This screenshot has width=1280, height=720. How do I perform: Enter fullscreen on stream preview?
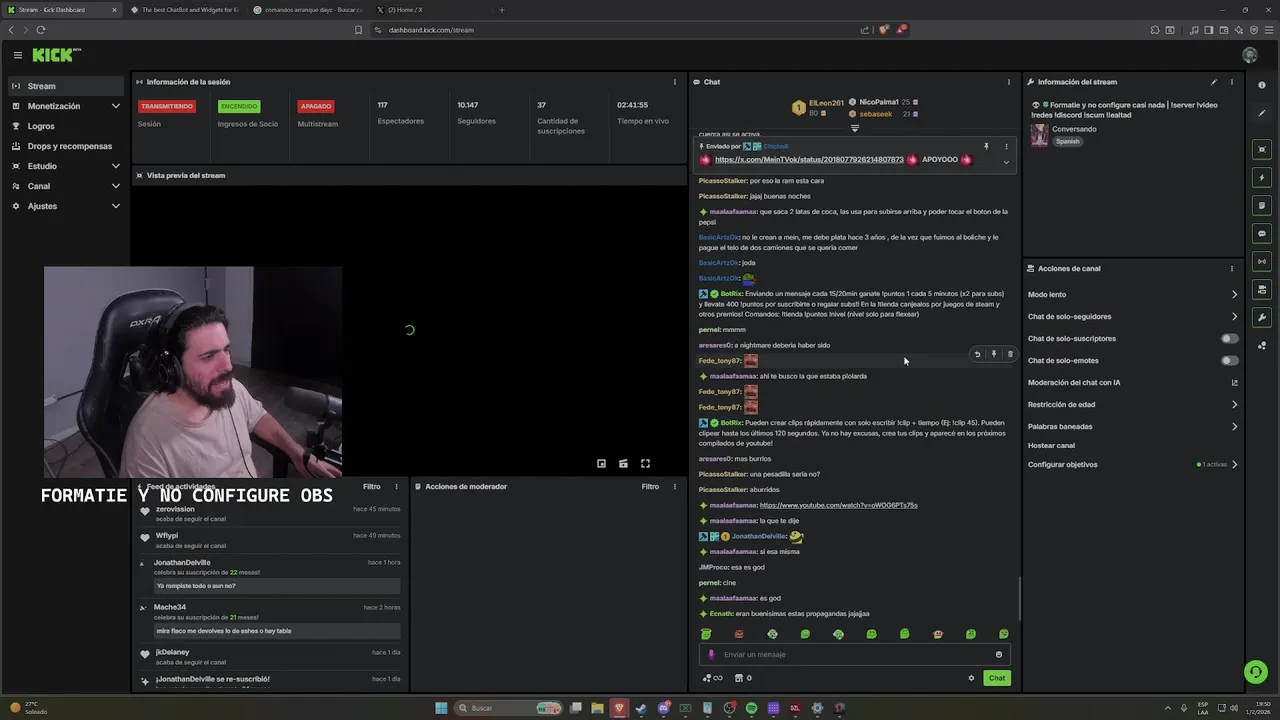(x=645, y=463)
